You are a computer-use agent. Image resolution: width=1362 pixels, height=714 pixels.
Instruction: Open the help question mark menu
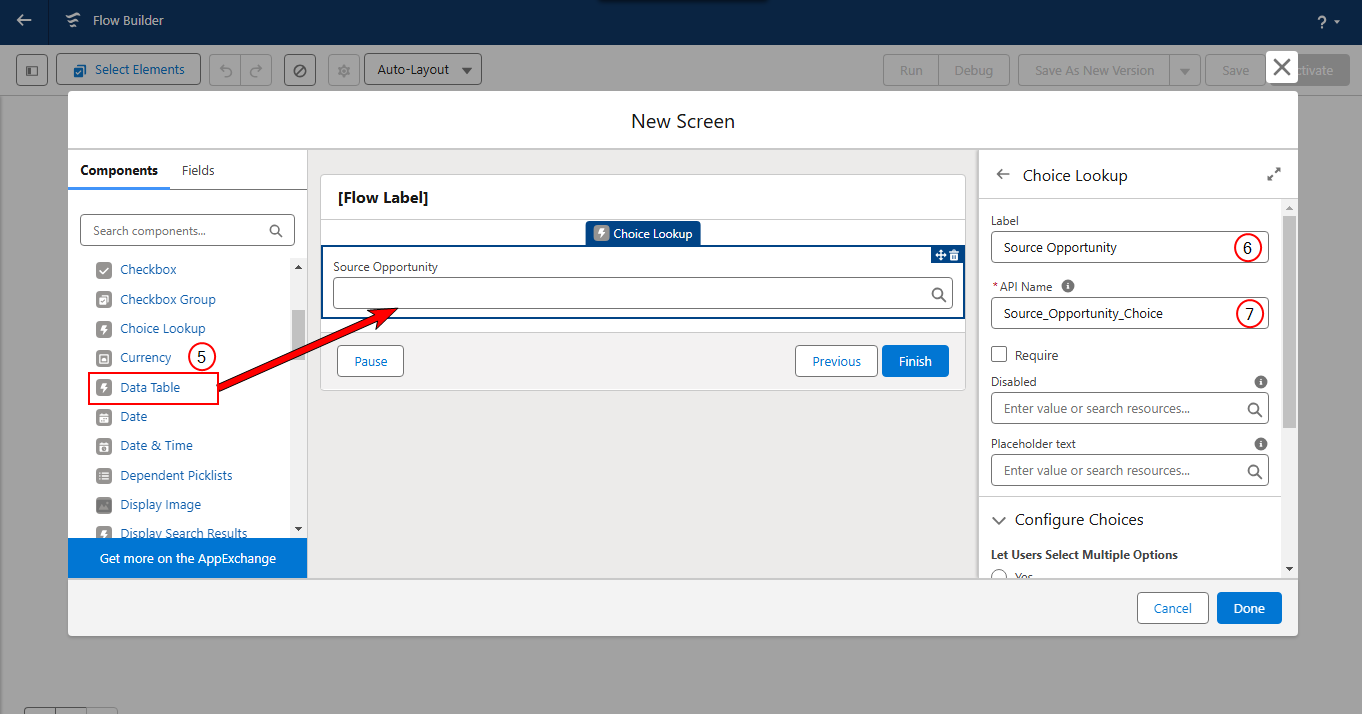1328,21
